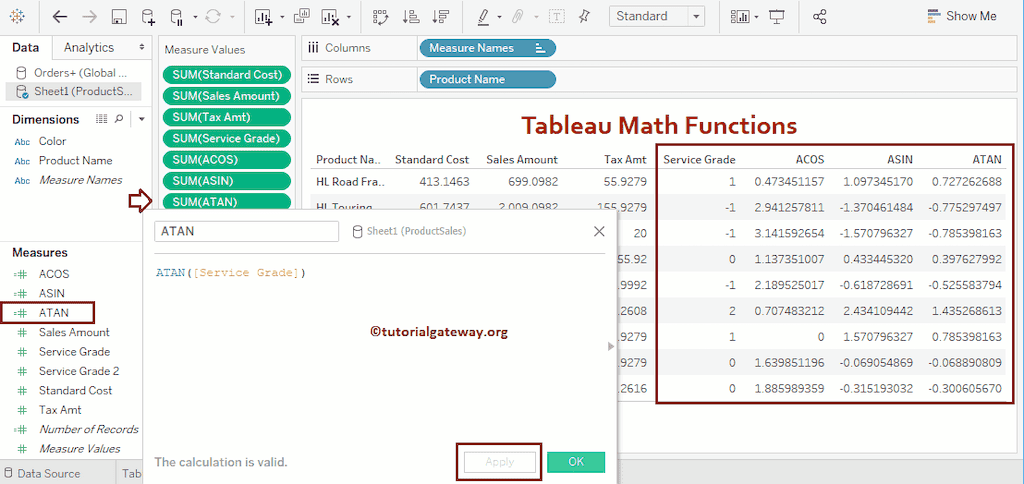Switch to the Data tab

pos(25,48)
